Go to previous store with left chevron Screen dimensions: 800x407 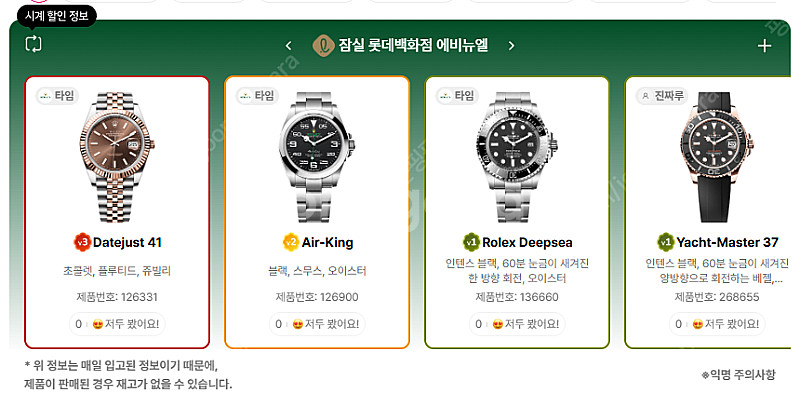[x=288, y=46]
